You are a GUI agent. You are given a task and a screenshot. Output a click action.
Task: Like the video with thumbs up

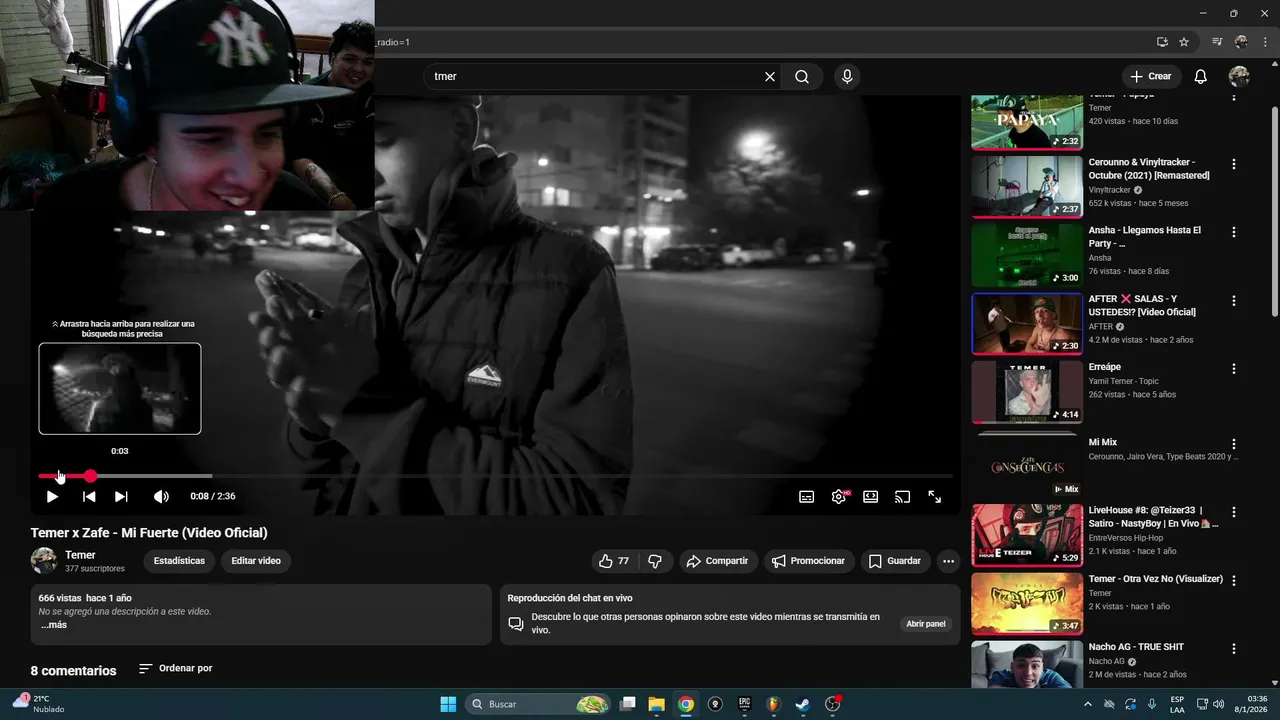(615, 561)
